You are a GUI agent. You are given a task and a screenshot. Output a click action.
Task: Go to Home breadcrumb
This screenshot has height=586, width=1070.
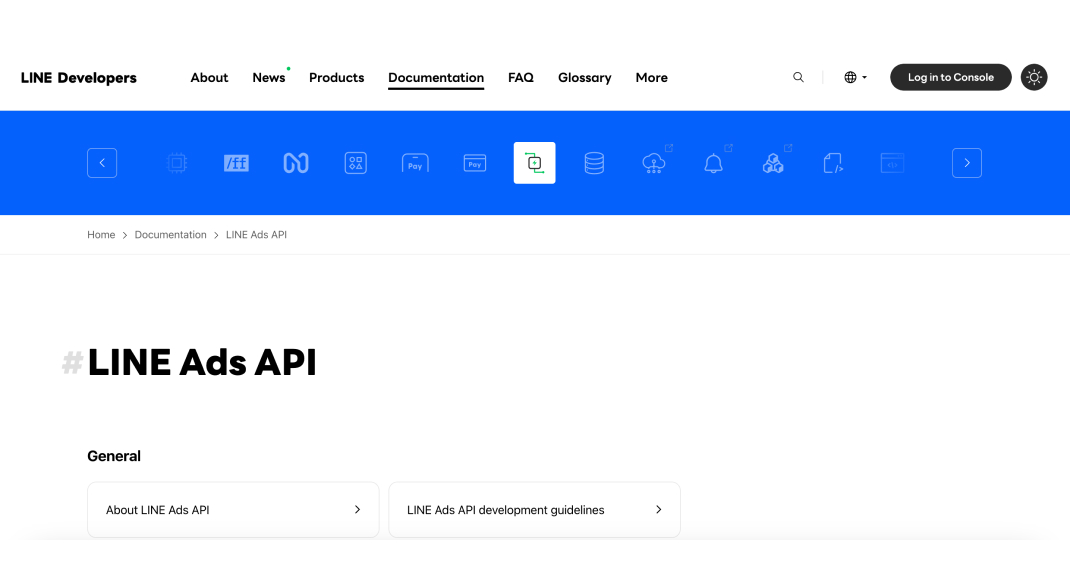pos(101,235)
